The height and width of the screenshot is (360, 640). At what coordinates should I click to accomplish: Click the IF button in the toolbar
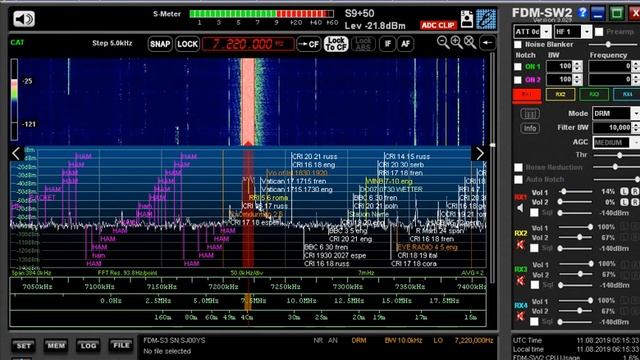click(387, 44)
